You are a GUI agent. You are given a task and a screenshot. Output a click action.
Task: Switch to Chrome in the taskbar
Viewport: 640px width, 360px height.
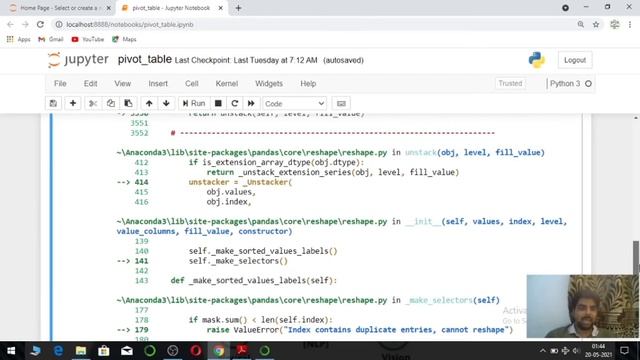tap(218, 351)
